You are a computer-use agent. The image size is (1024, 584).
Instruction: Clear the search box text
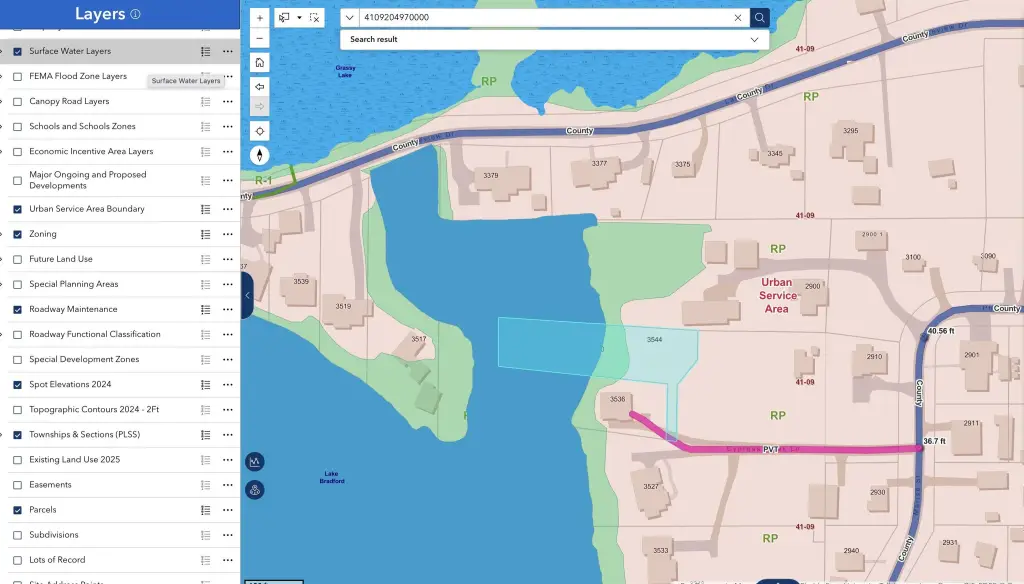(738, 18)
